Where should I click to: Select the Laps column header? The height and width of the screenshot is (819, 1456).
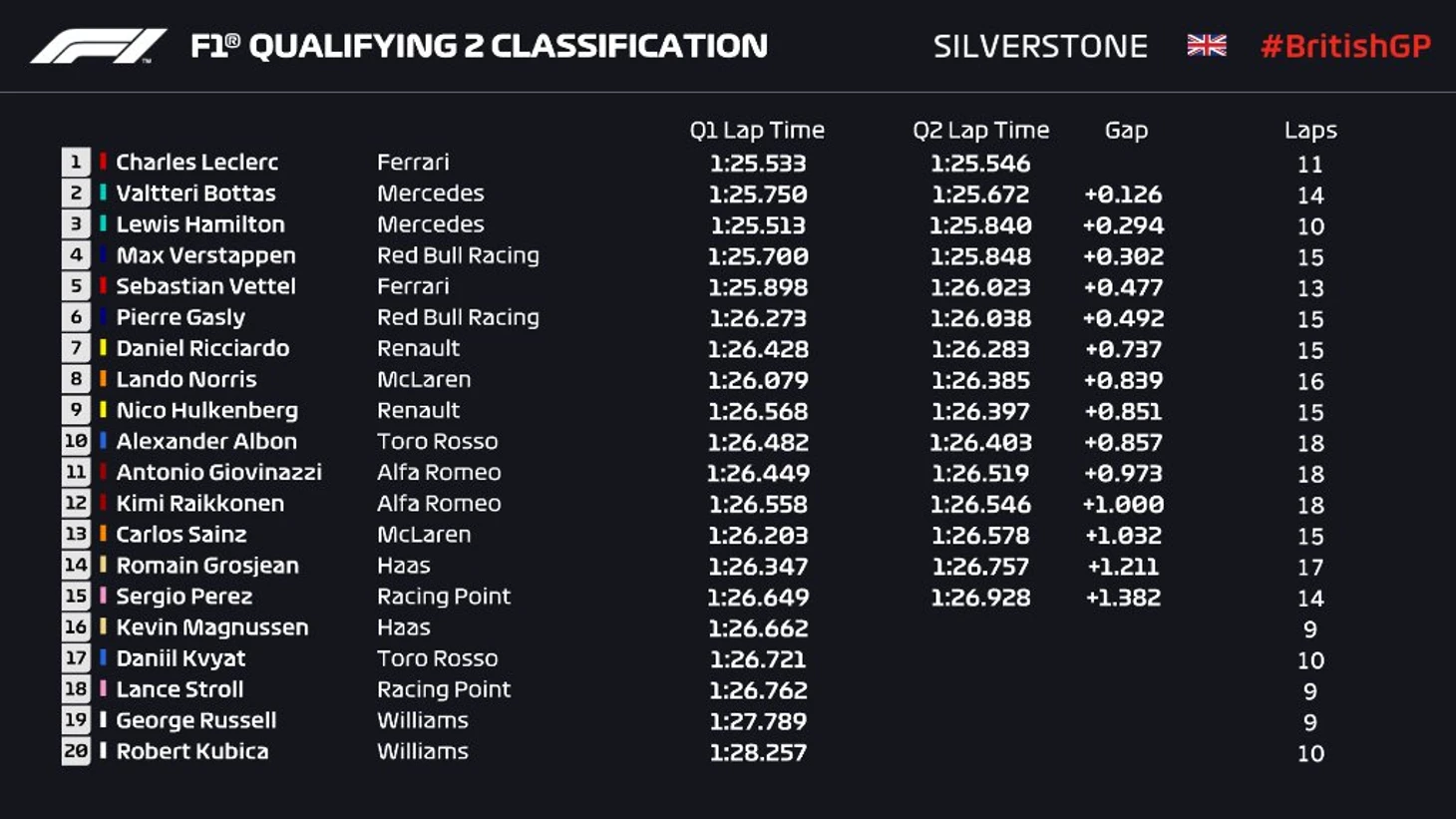1310,131
